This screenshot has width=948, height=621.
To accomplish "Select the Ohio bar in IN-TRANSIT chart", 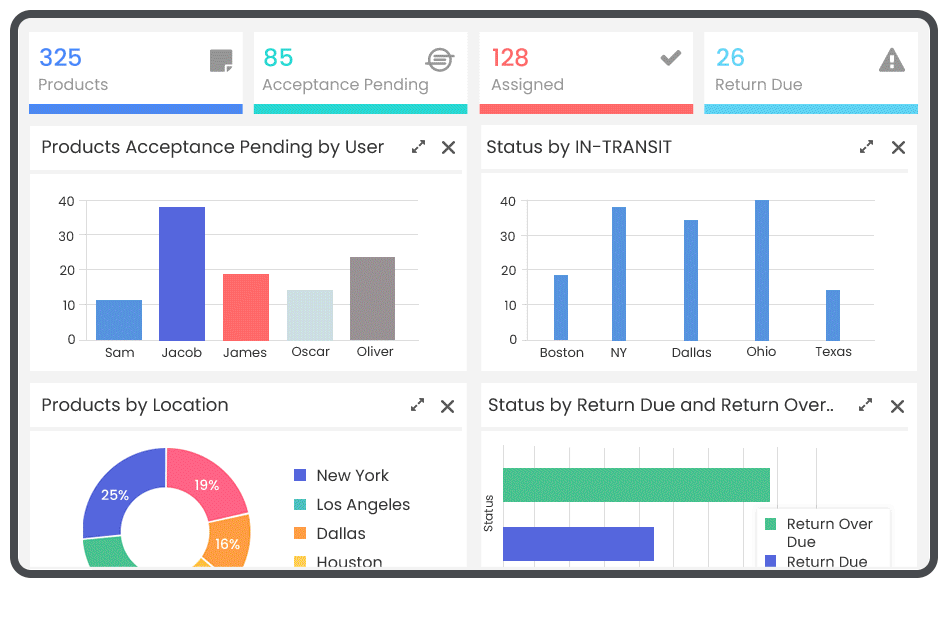I will (762, 270).
